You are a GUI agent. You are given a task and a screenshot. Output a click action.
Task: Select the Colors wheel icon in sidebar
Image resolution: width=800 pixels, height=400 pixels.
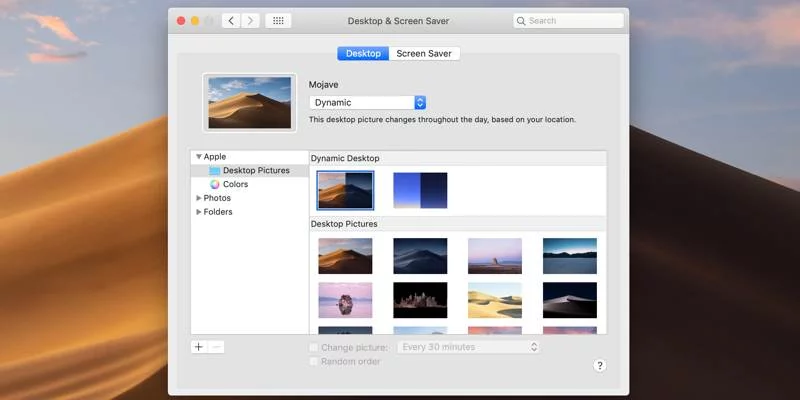click(x=215, y=184)
